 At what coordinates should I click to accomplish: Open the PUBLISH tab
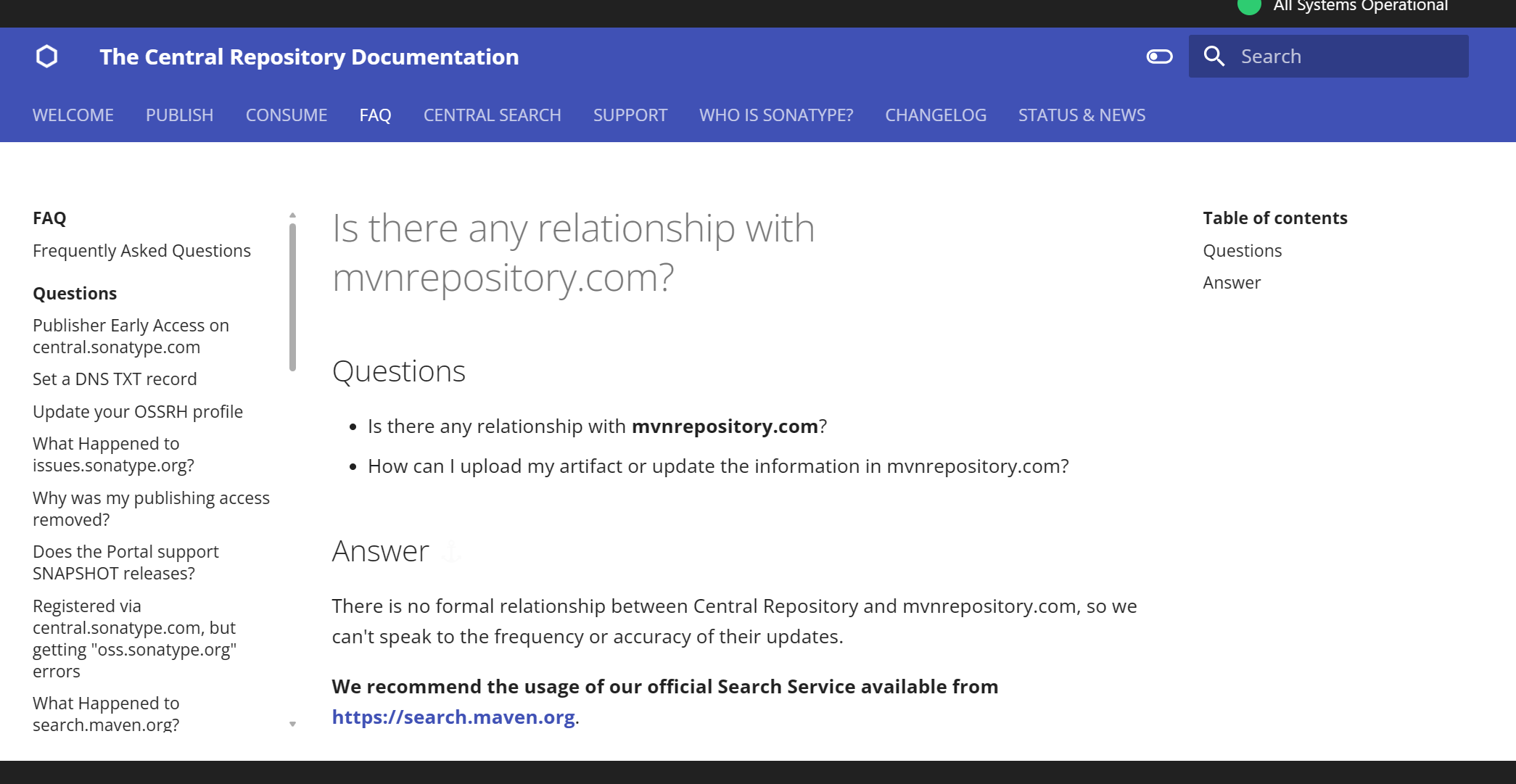179,115
